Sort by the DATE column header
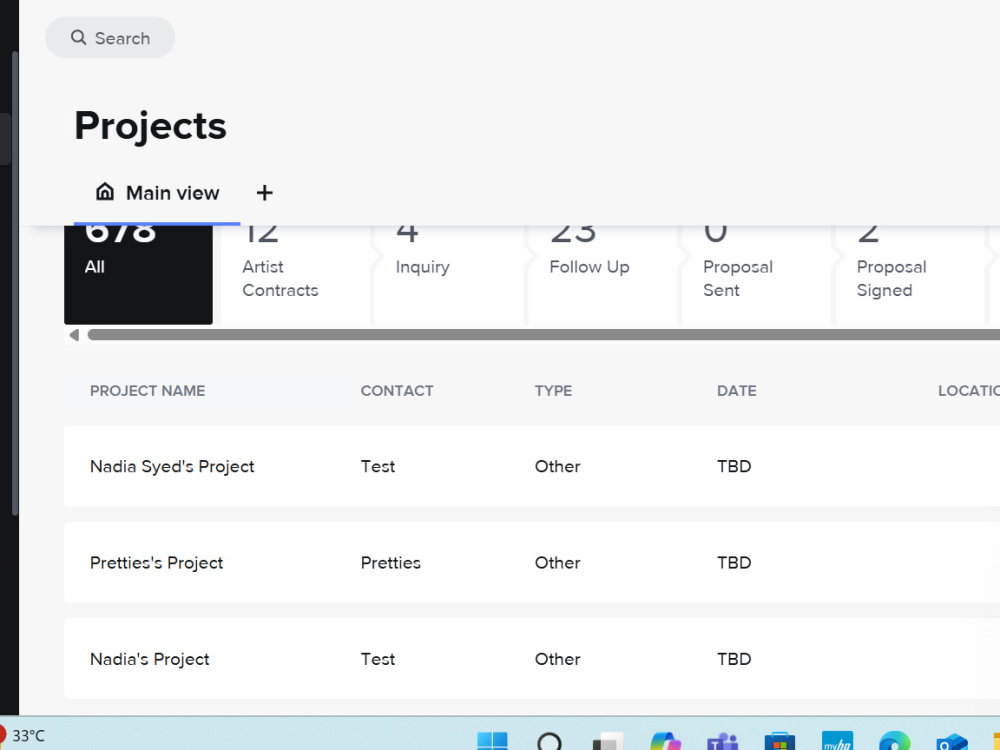The image size is (1000, 750). pyautogui.click(x=737, y=391)
